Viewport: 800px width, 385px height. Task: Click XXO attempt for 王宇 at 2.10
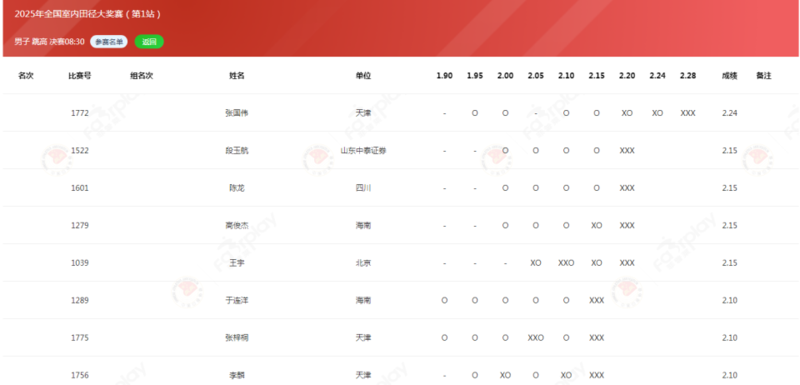pyautogui.click(x=566, y=263)
